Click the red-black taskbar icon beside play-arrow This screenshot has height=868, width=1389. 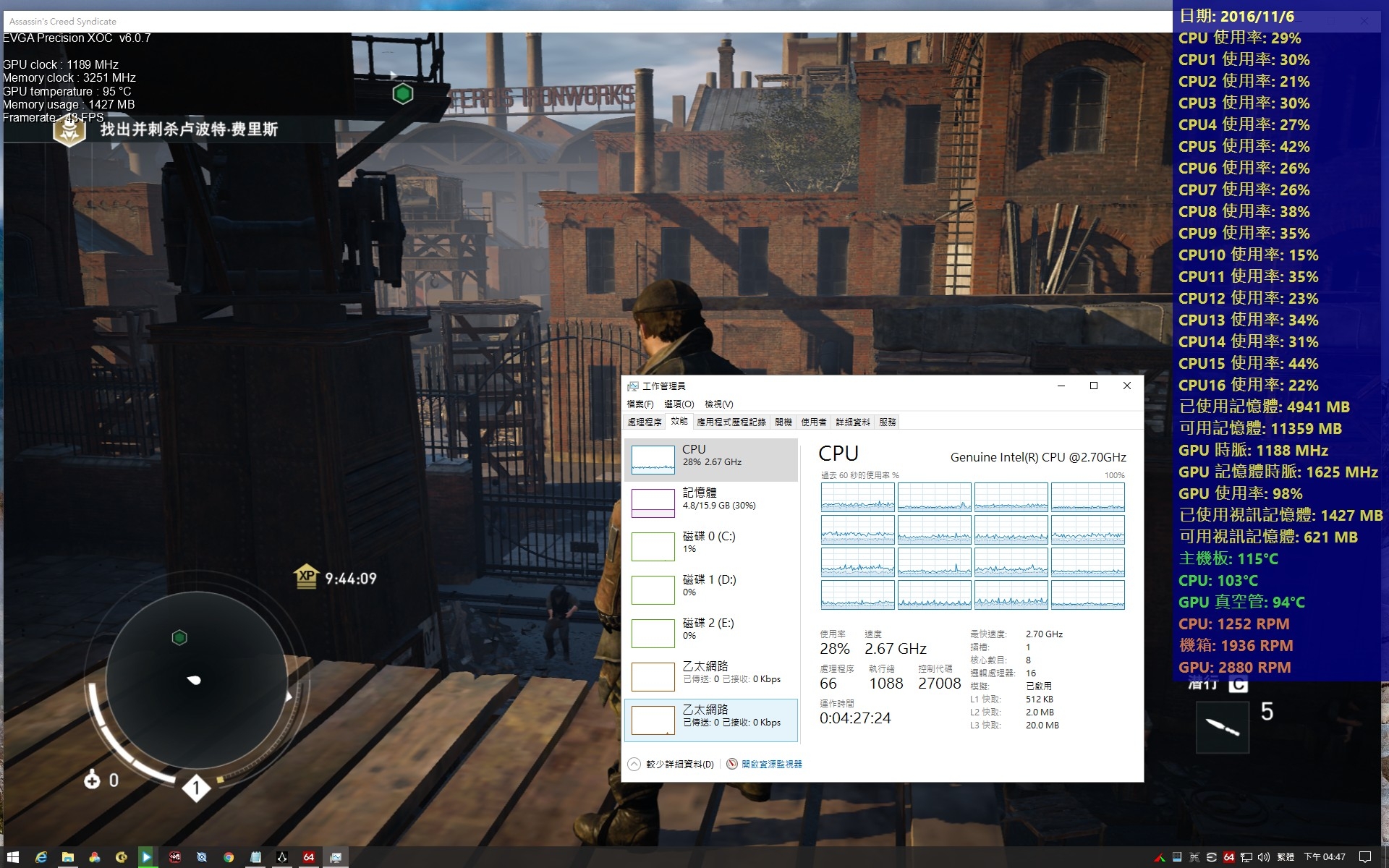point(174,857)
